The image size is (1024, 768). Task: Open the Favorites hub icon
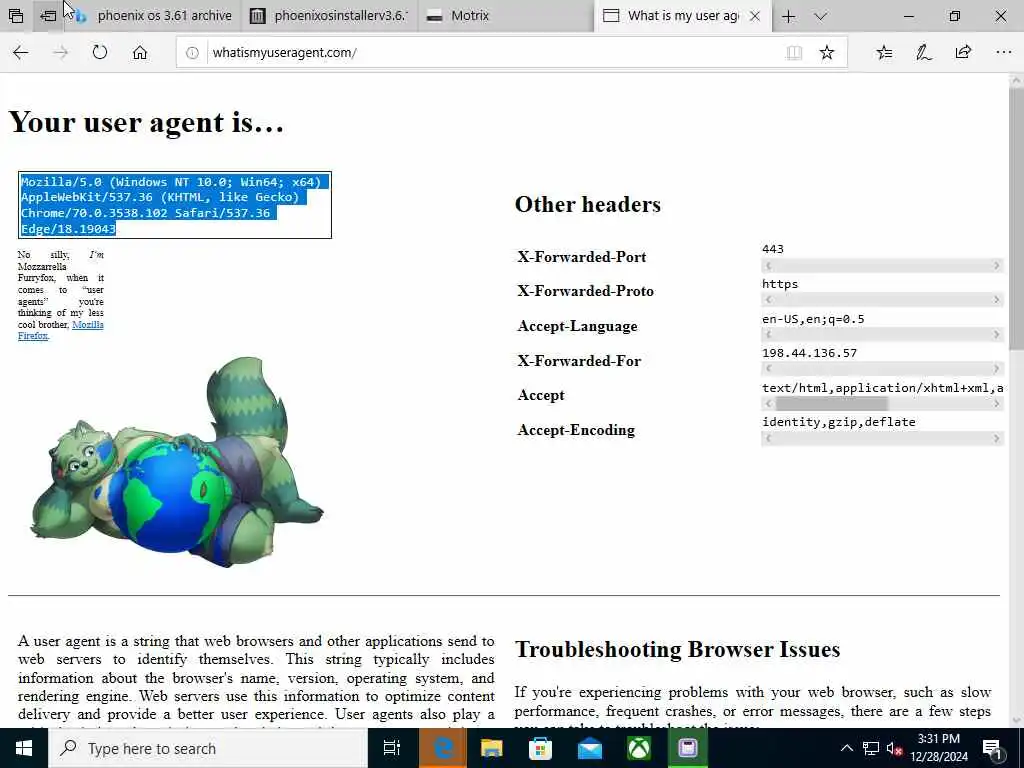[884, 52]
